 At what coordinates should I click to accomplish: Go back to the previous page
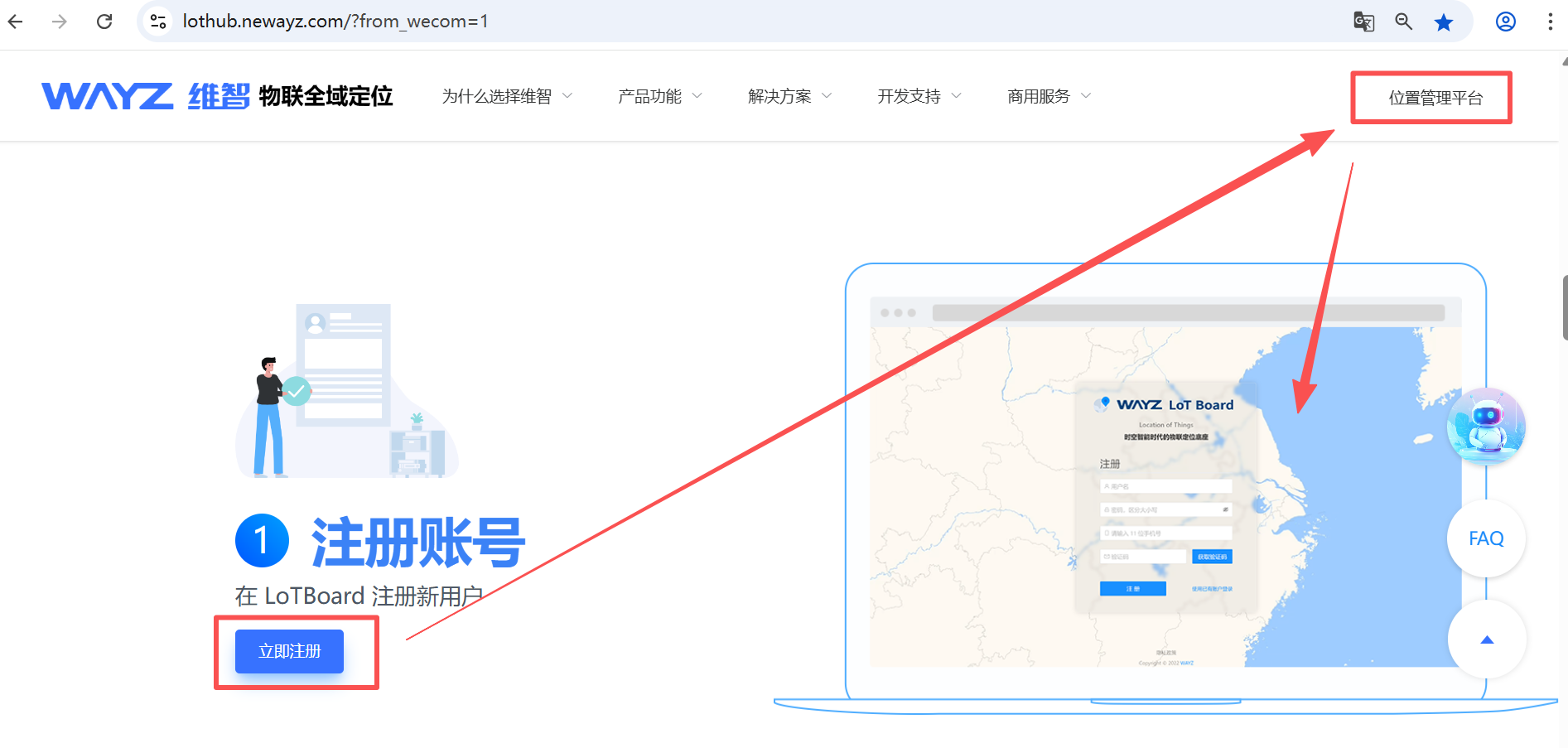[16, 22]
